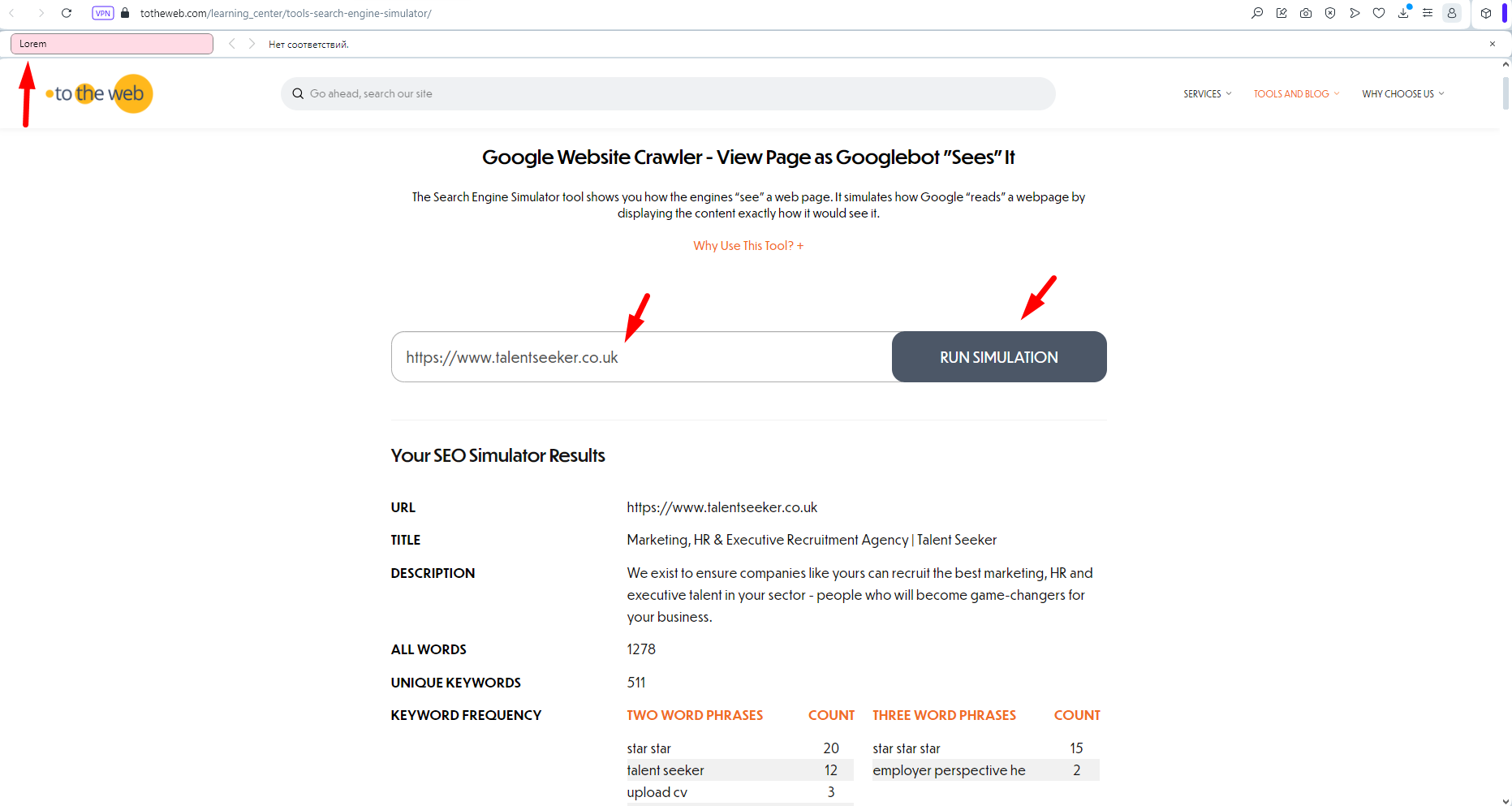The height and width of the screenshot is (806, 1512).
Task: Click the TITLE label
Action: coord(406,540)
